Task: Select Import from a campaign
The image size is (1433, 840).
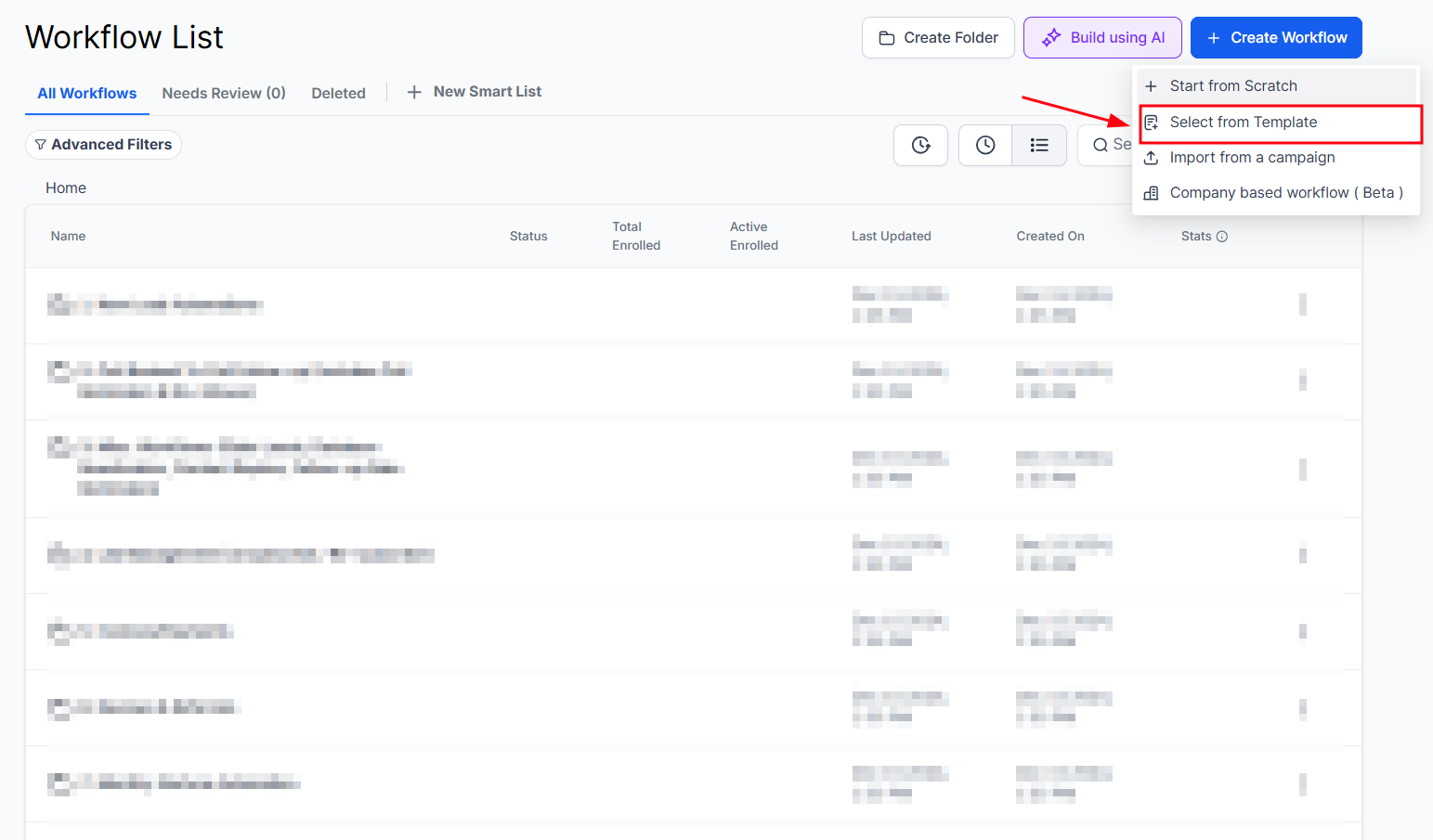Action: 1252,158
